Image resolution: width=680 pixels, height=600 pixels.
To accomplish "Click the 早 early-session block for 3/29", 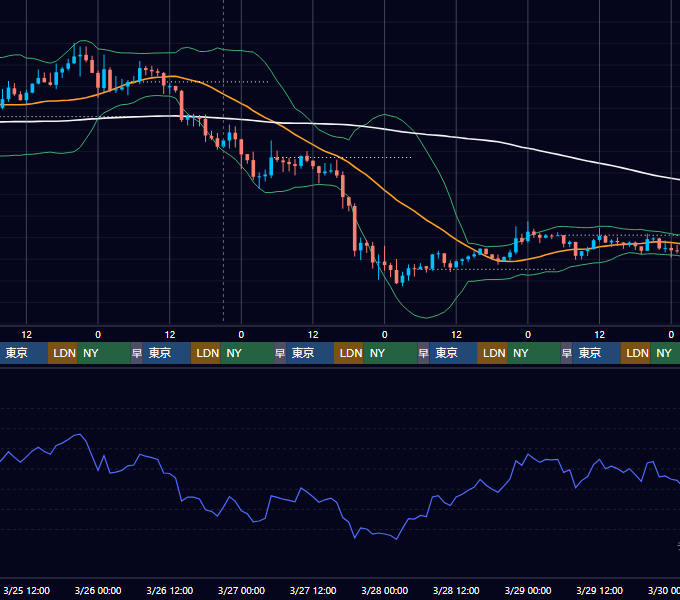I will click(567, 353).
